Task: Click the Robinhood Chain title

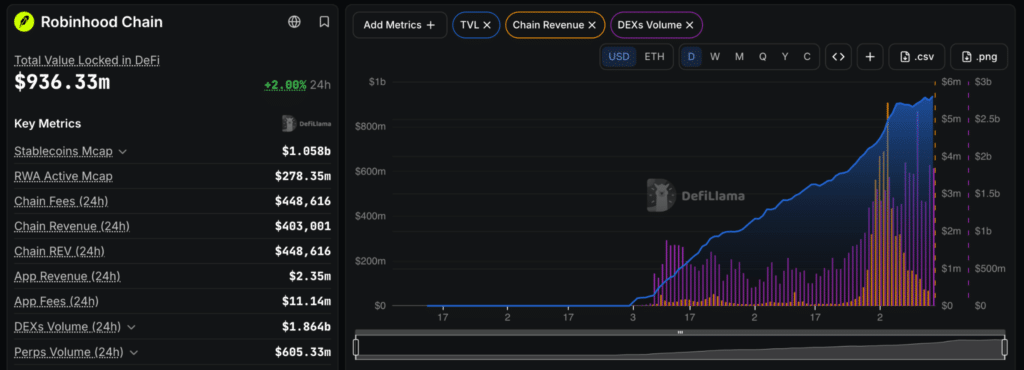Action: [x=102, y=22]
